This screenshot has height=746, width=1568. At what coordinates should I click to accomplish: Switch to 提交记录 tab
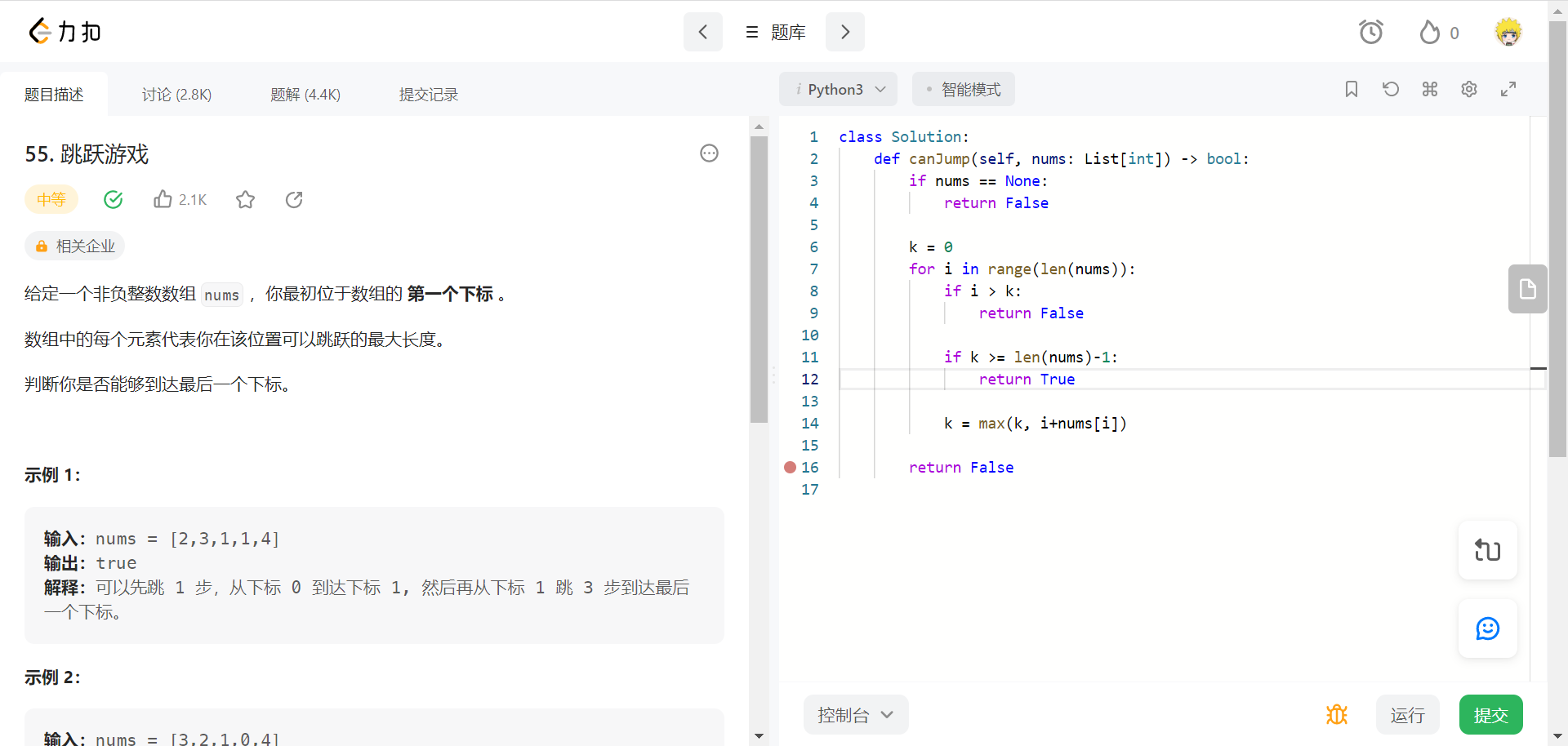tap(429, 95)
